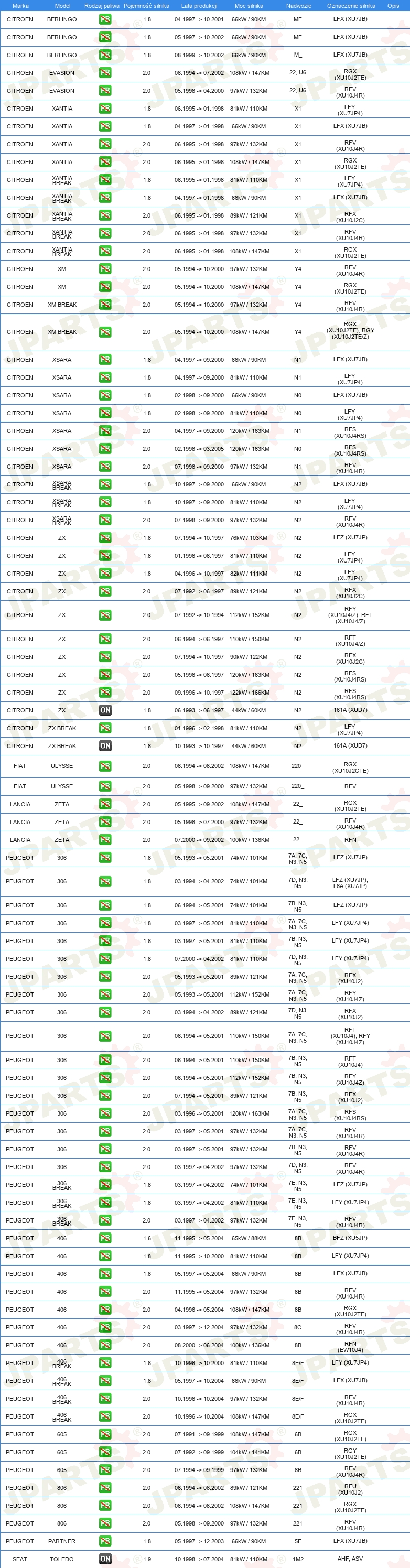Click the TOLEDO model cell
The width and height of the screenshot is (410, 1568).
(61, 1559)
